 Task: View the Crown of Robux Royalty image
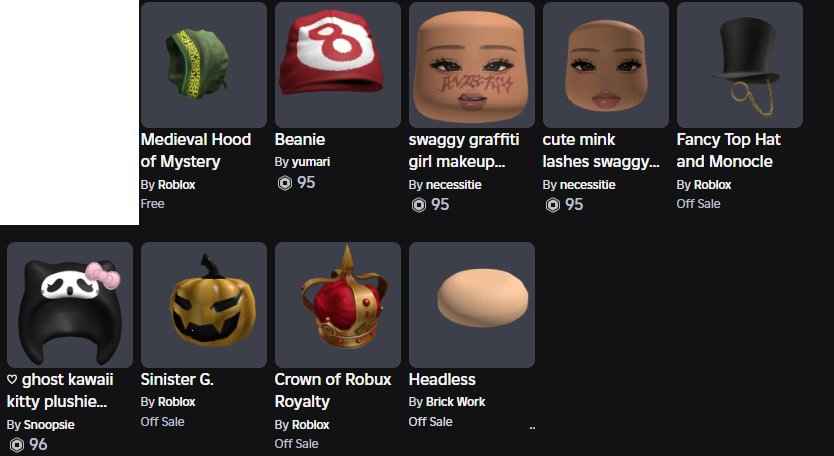[338, 305]
